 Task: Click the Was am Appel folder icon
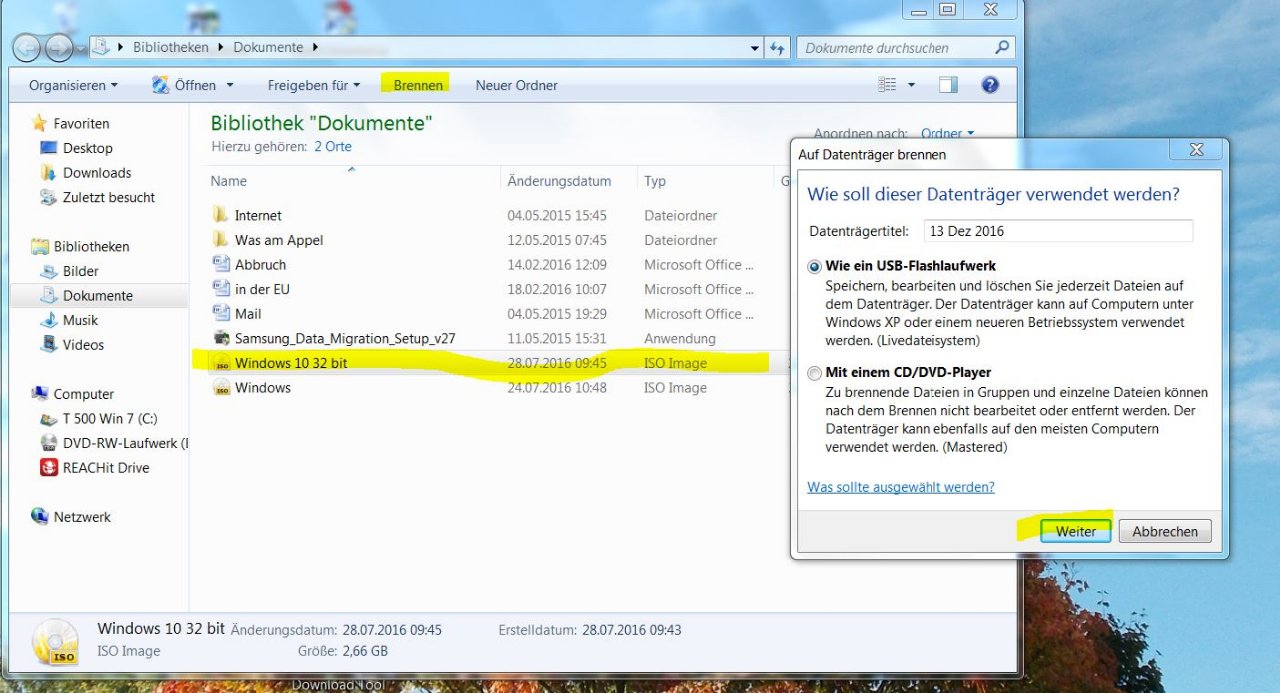221,240
